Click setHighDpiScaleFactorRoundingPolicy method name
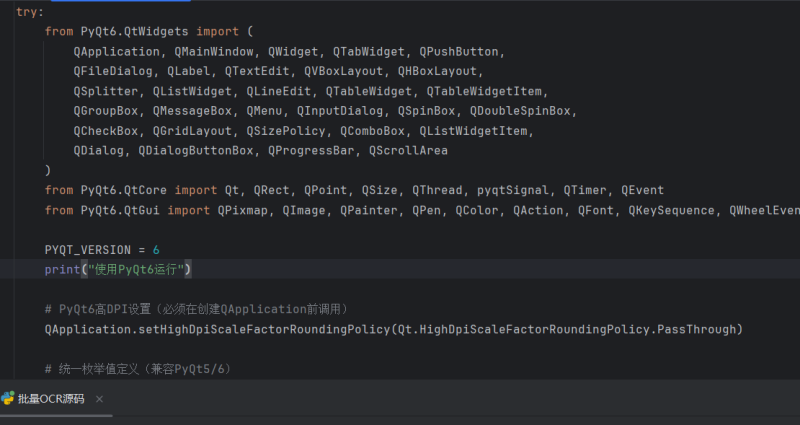Screen dimensions: 800x425 pos(262,328)
